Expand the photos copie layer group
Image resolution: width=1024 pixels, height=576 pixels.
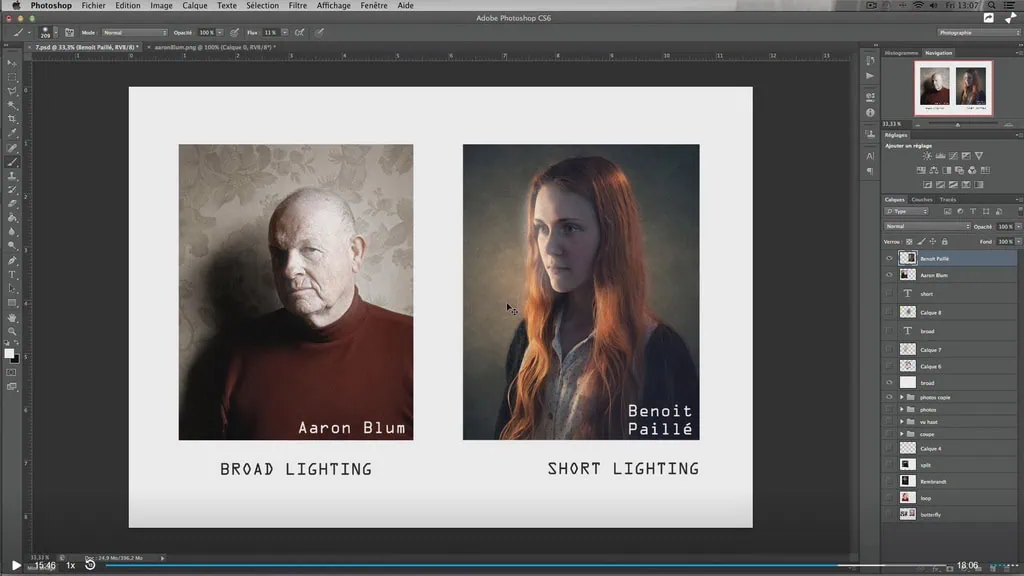pos(901,398)
